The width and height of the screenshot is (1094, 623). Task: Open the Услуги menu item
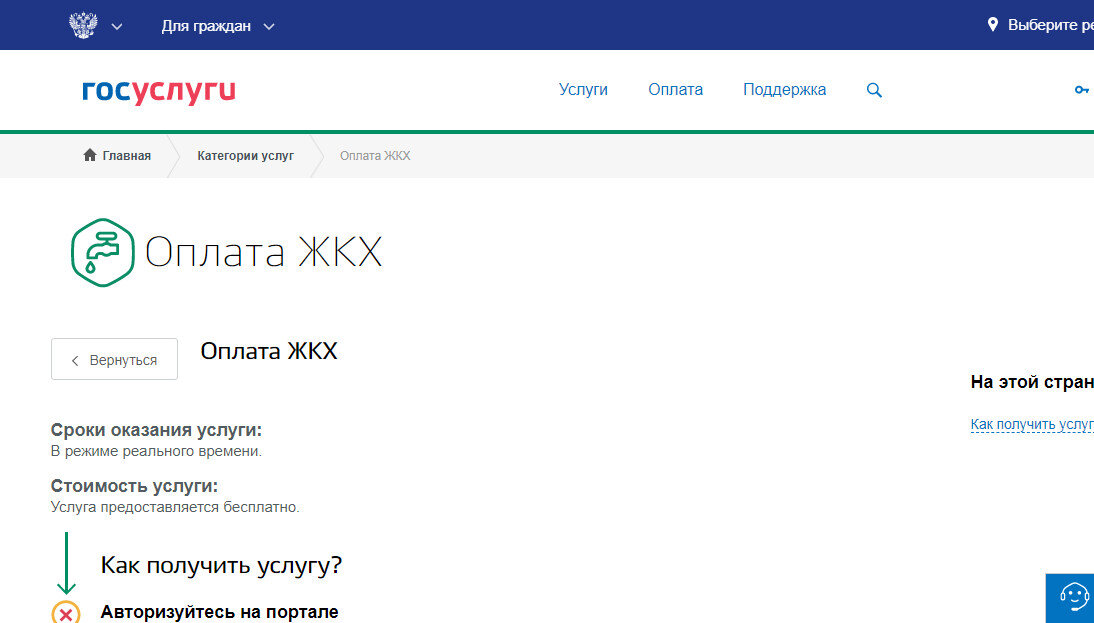point(583,89)
